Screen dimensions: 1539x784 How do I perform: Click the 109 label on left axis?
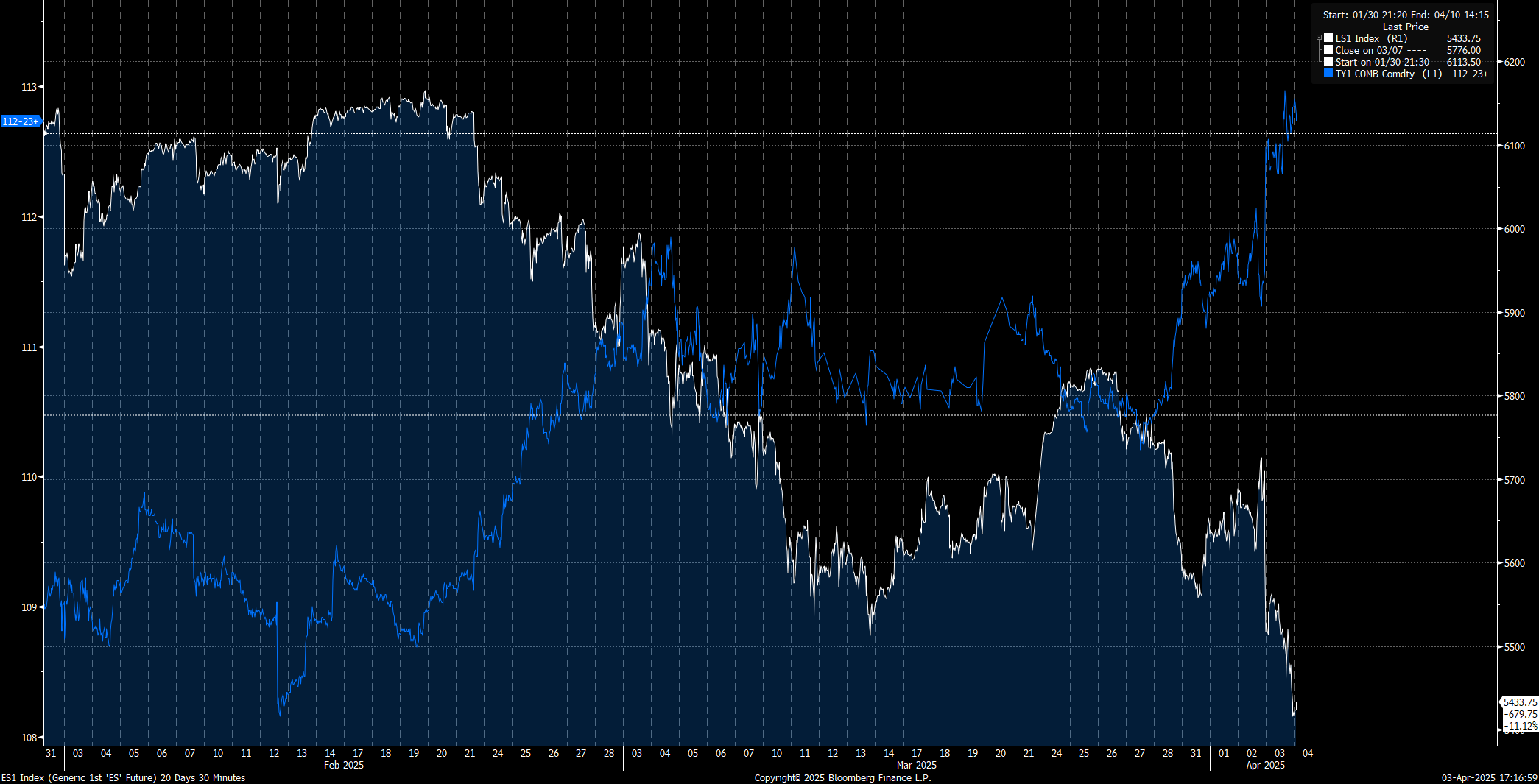[29, 607]
